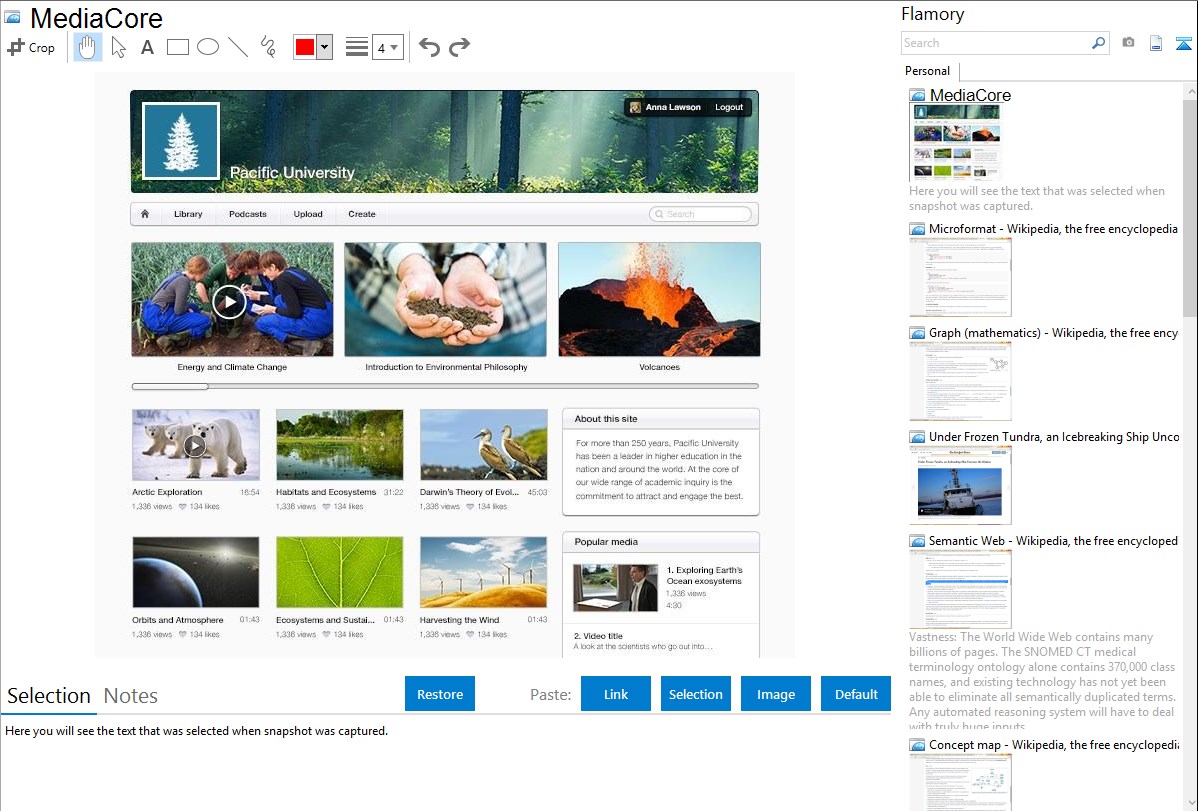This screenshot has height=811, width=1198.
Task: Click the Restore button
Action: point(440,694)
